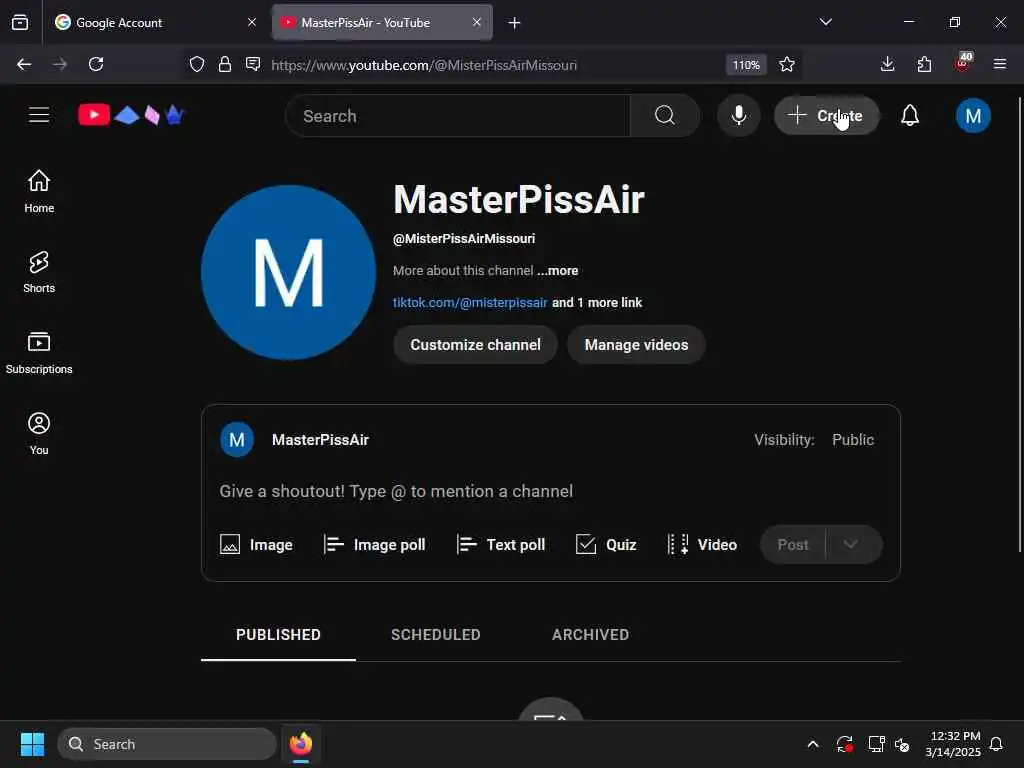Open the list all tabs dropdown

[x=825, y=22]
